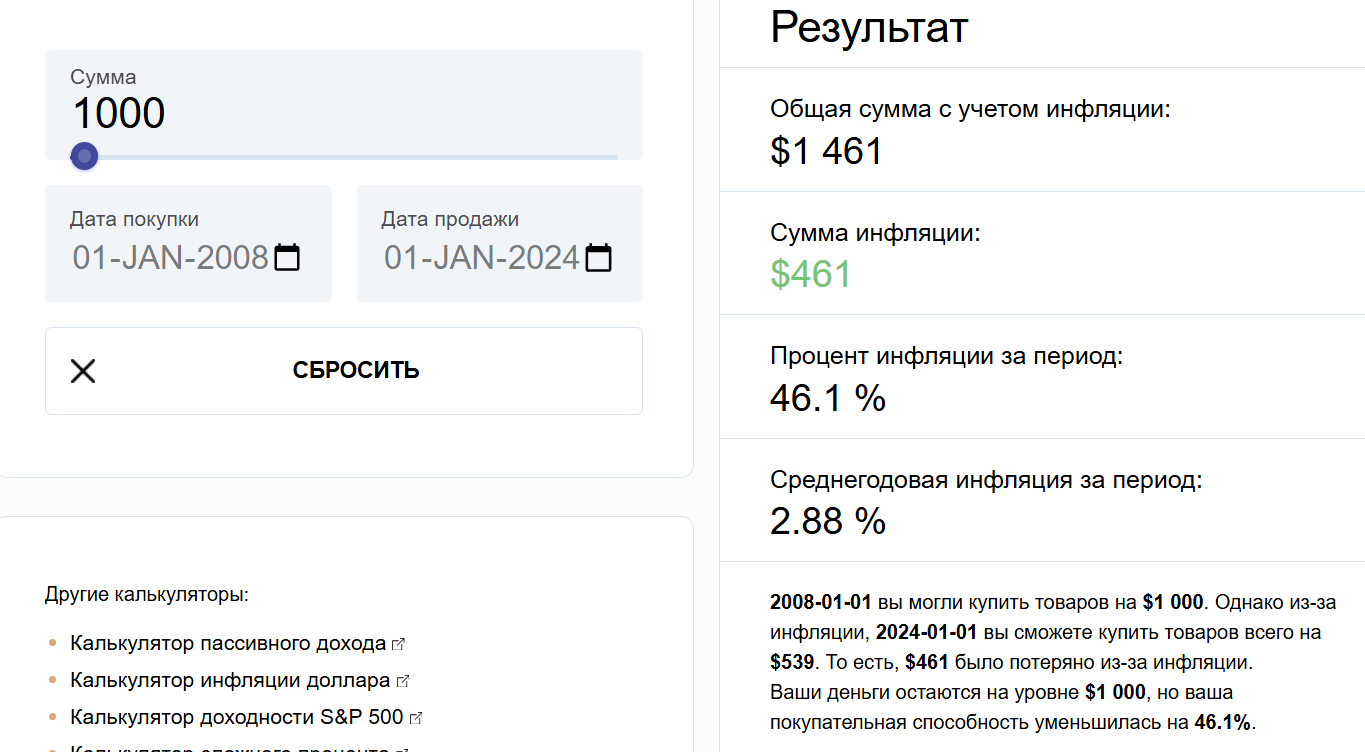Open the purchase date calendar picker icon

[287, 258]
